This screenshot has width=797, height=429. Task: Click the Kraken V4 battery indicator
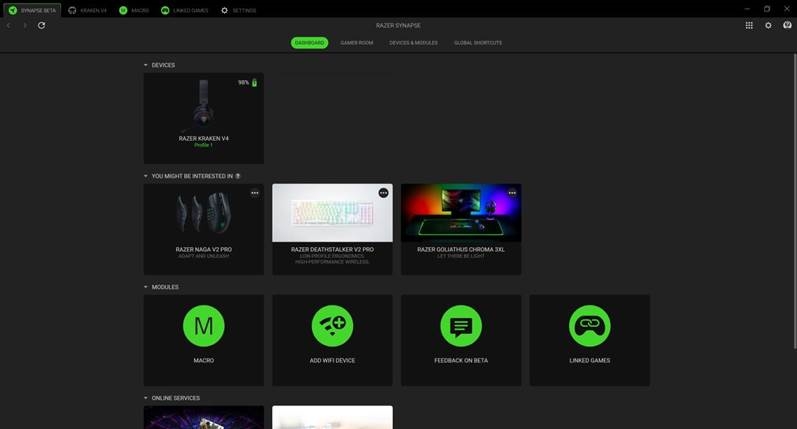pos(248,82)
